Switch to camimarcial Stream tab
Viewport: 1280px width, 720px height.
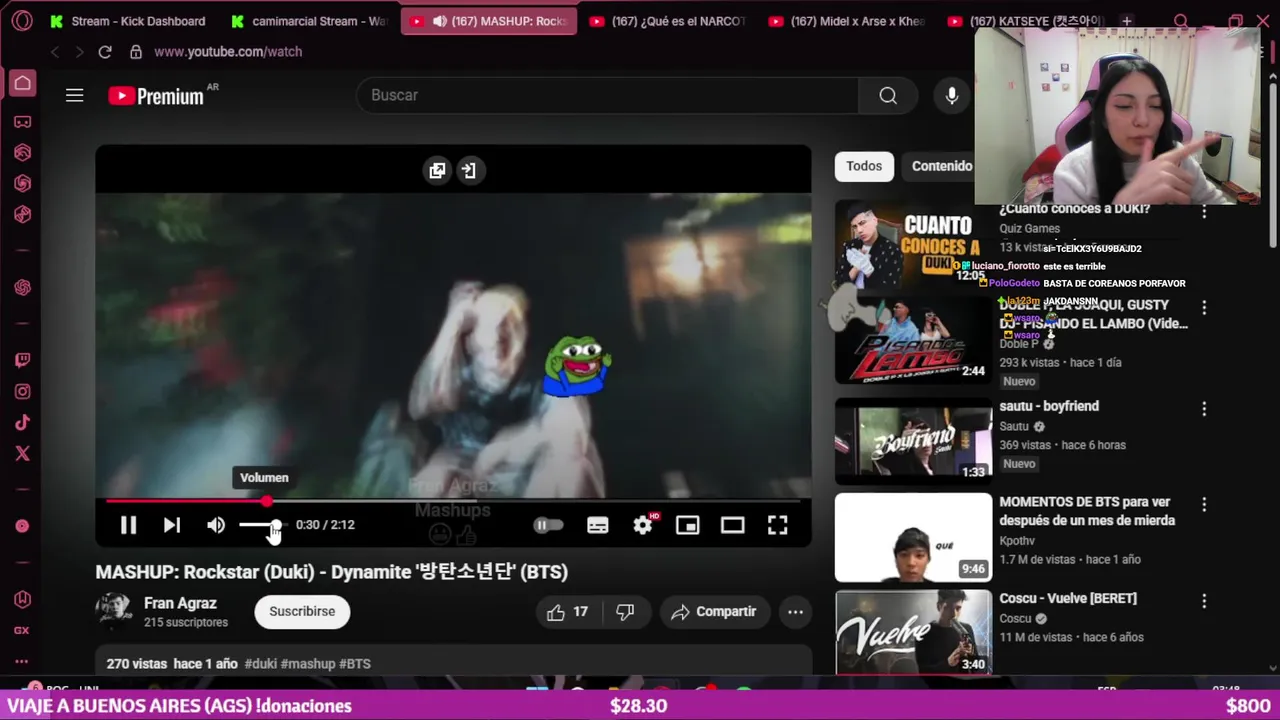[x=308, y=21]
